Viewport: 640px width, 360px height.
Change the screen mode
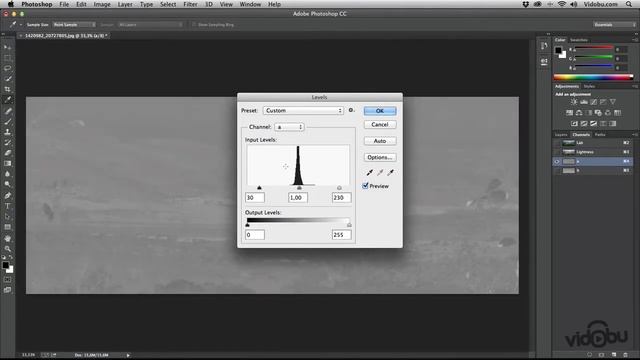point(7,290)
